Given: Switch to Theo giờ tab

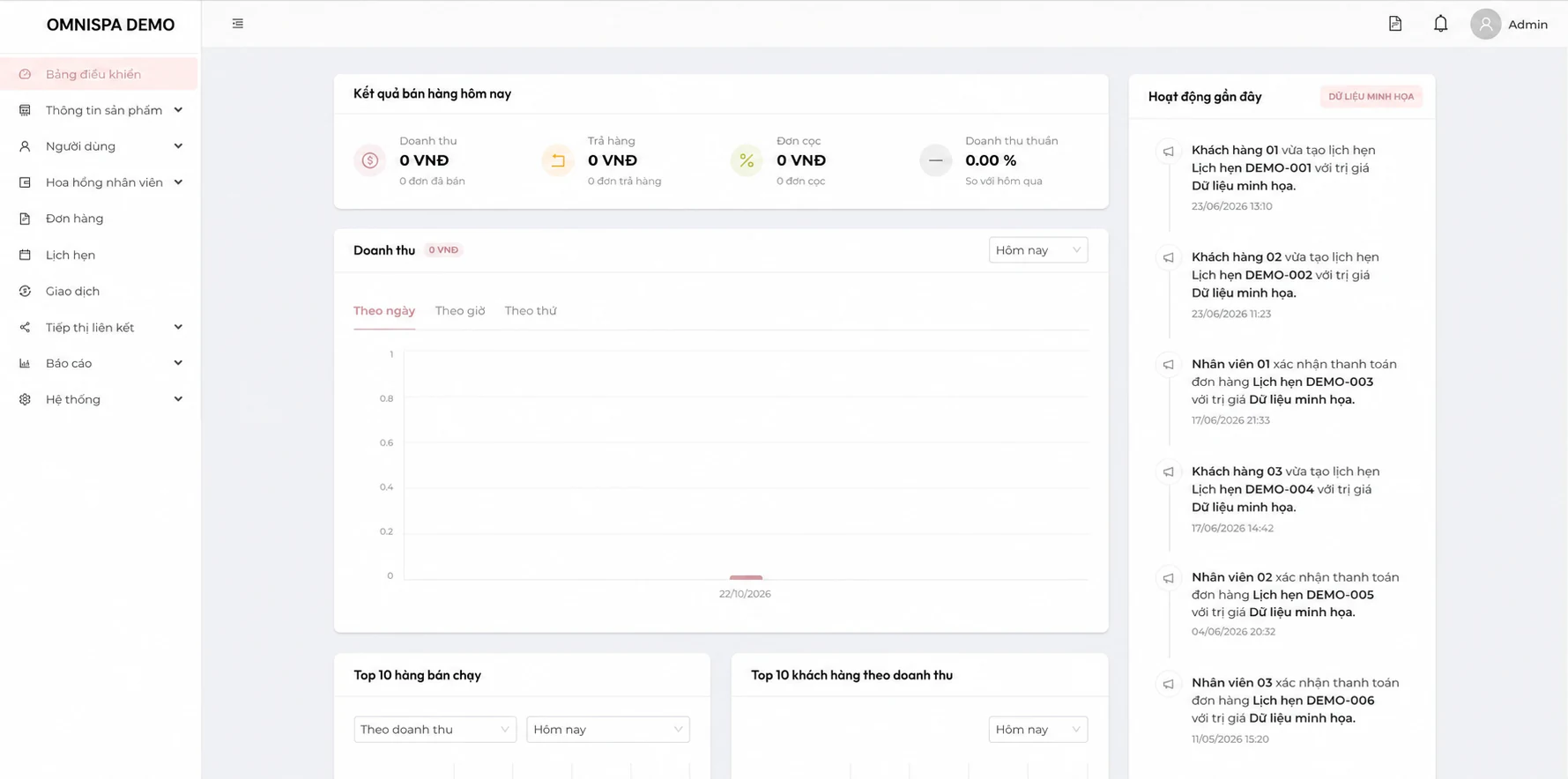Looking at the screenshot, I should click(460, 311).
